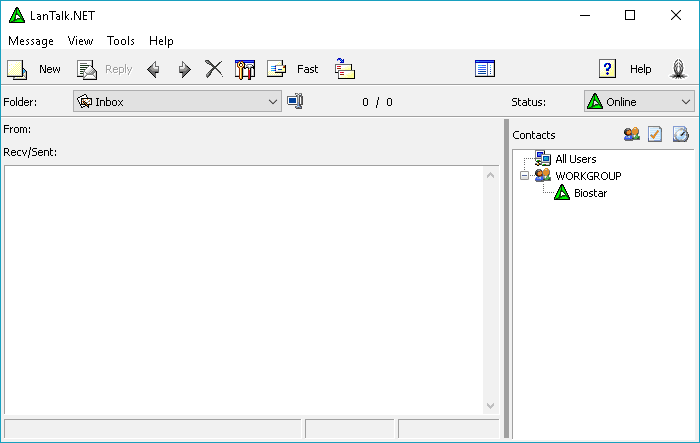This screenshot has width=700, height=443.
Task: Click the green Biostar status icon
Action: click(562, 193)
